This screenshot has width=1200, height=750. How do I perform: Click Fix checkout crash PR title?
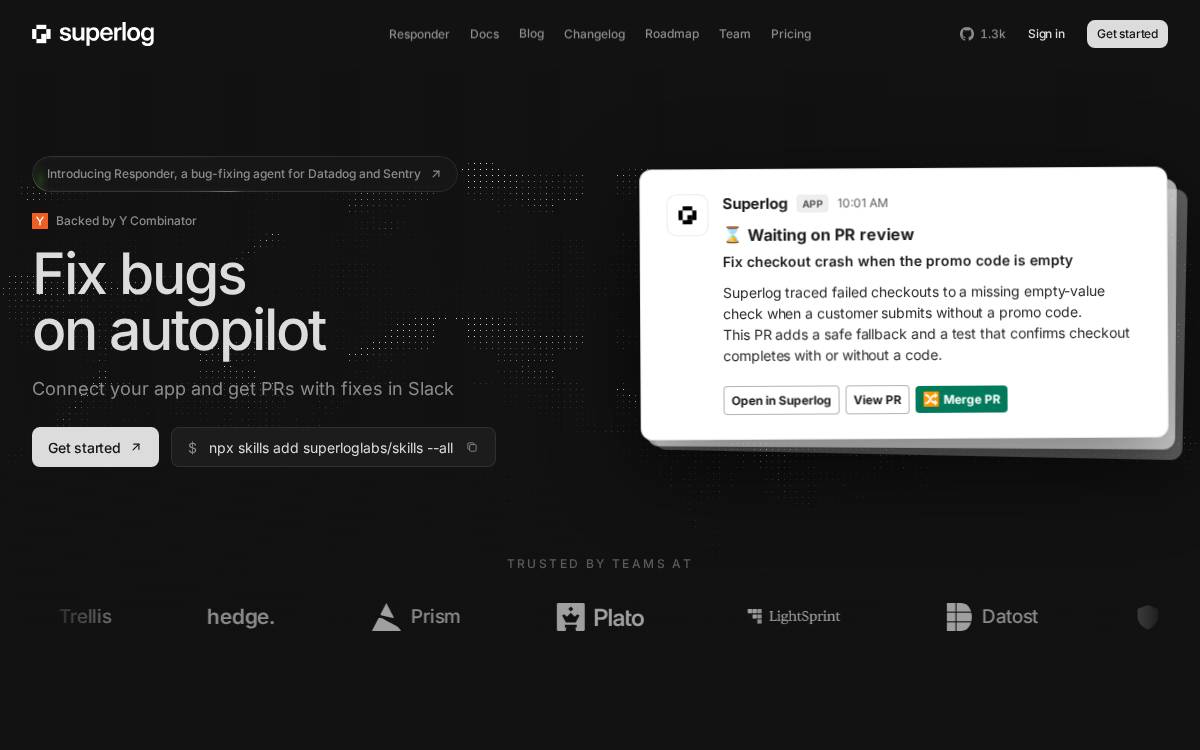click(897, 261)
